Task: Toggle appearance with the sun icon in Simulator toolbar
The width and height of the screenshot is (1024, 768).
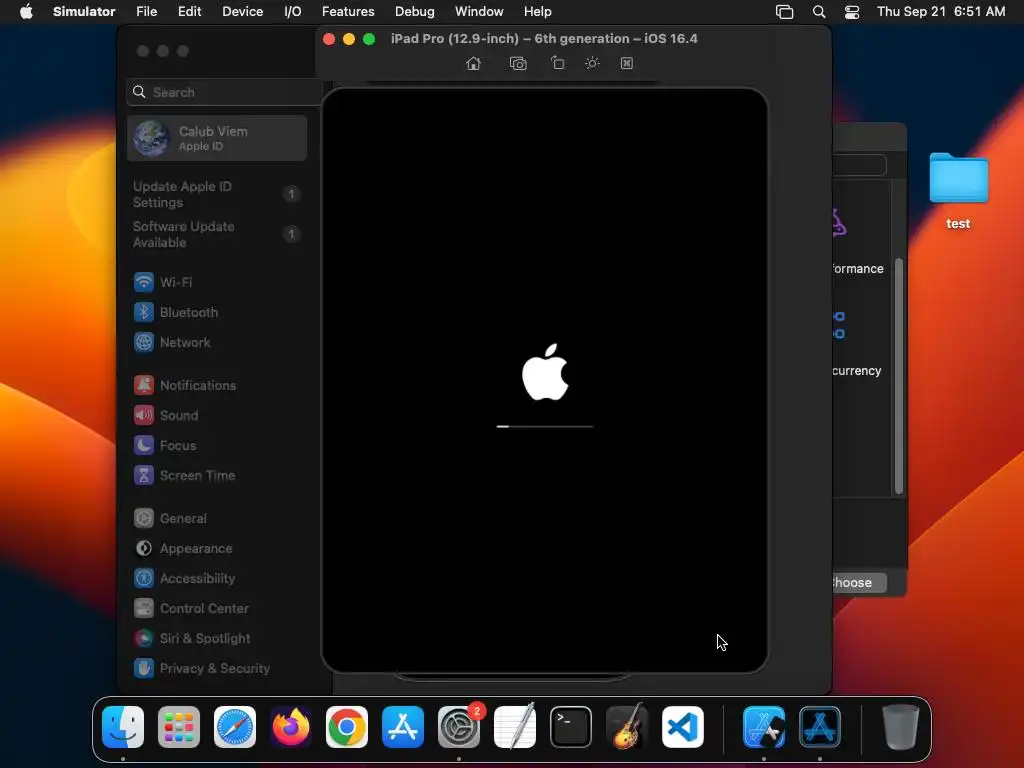Action: click(x=592, y=63)
